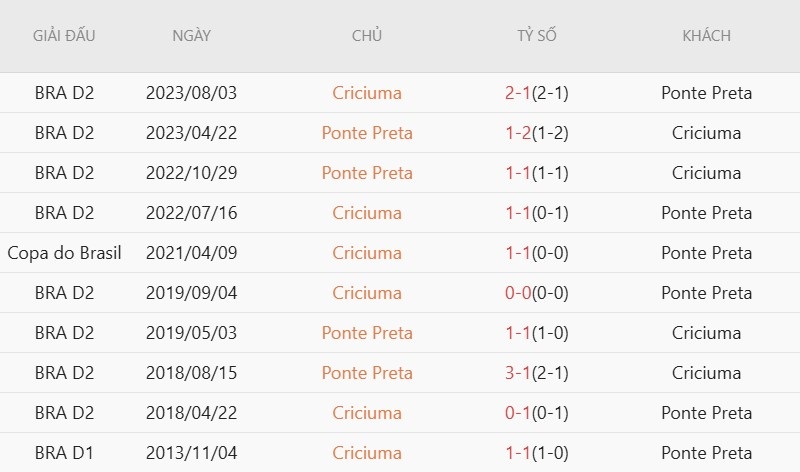
Task: Click score 1-2(1-2) from 2023/04/22 match
Action: pyautogui.click(x=537, y=133)
